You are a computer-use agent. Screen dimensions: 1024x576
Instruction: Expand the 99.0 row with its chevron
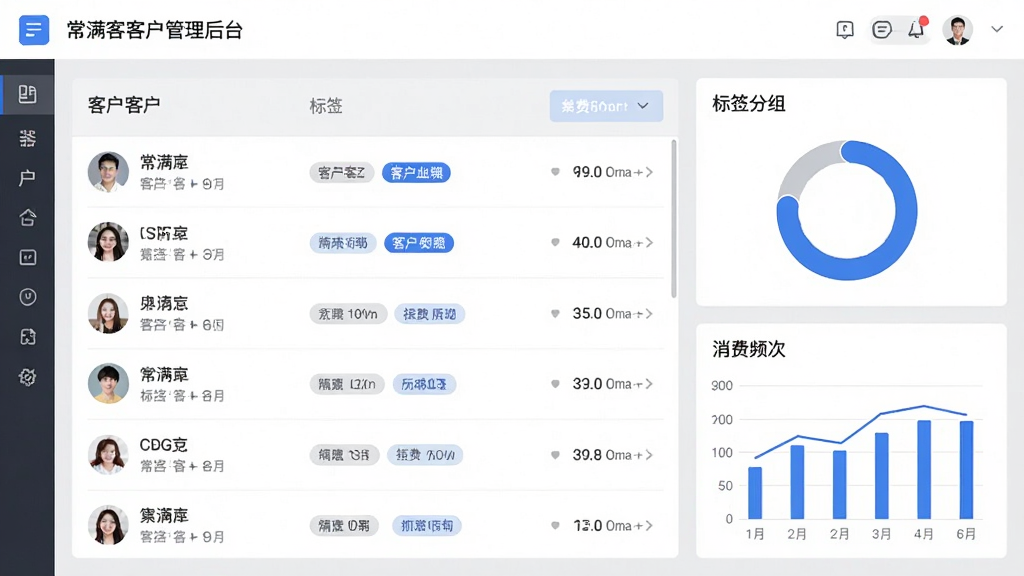pyautogui.click(x=649, y=172)
